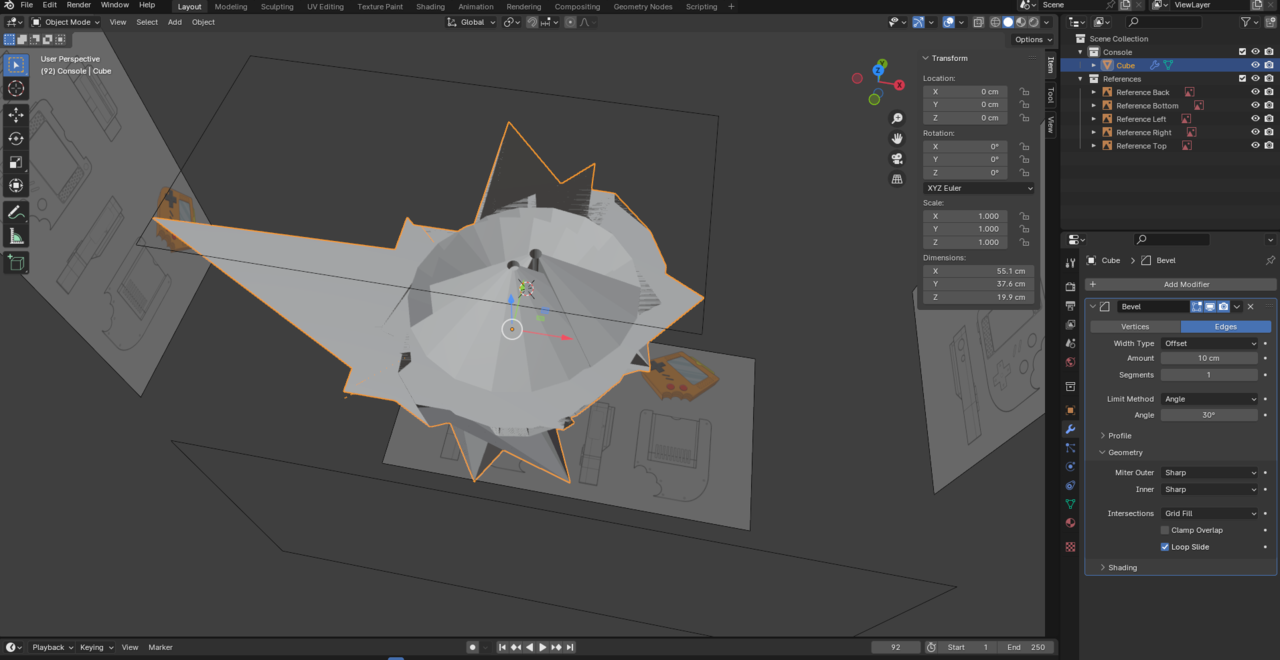Adjust the bevel Amount slider field
The image size is (1280, 660).
coord(1208,358)
